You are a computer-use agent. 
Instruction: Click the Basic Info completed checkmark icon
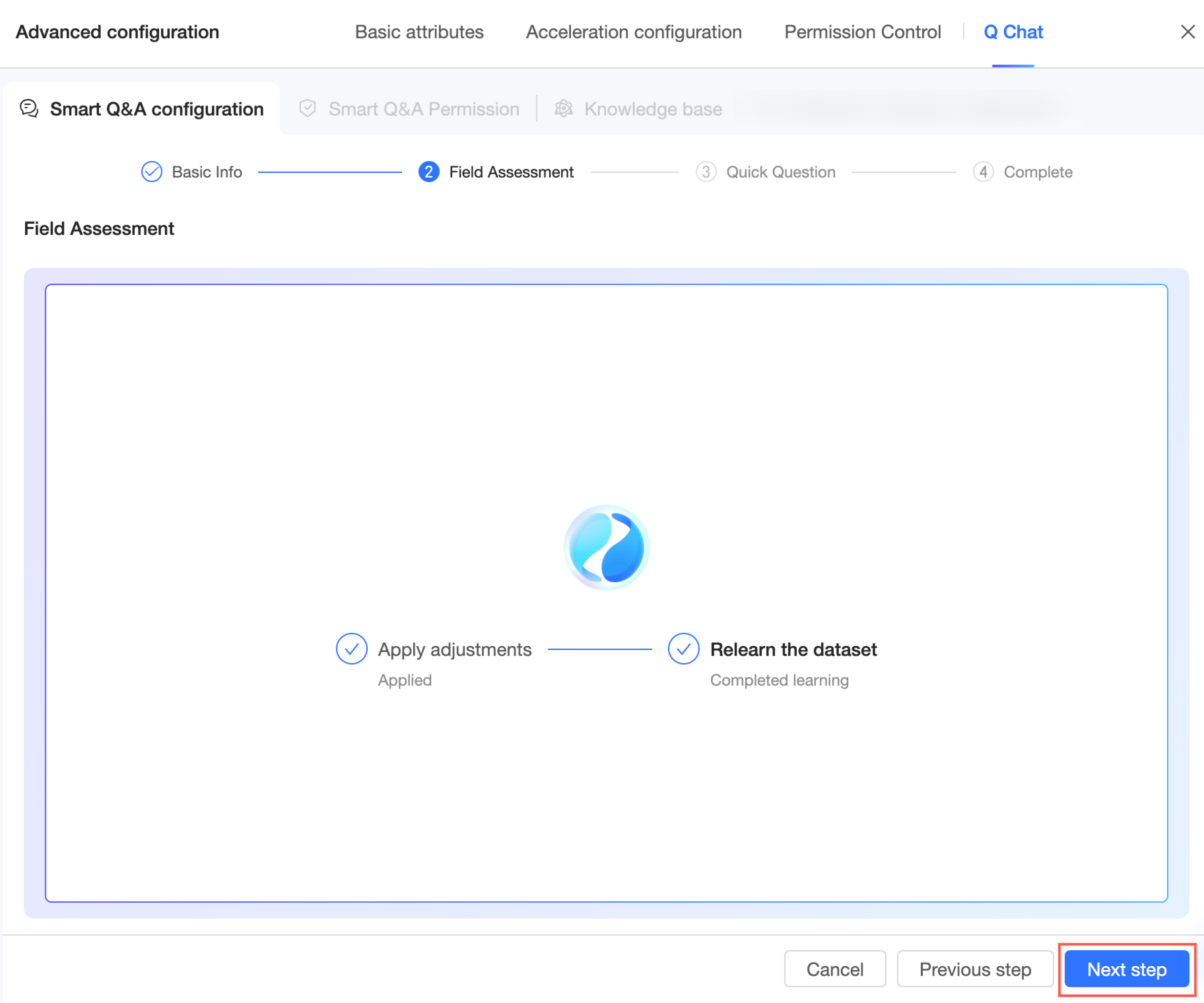[x=151, y=172]
